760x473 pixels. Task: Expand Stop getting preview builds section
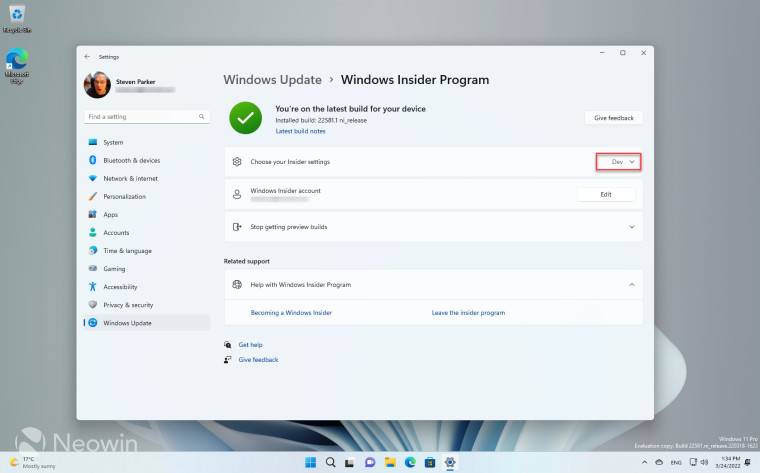pyautogui.click(x=631, y=227)
